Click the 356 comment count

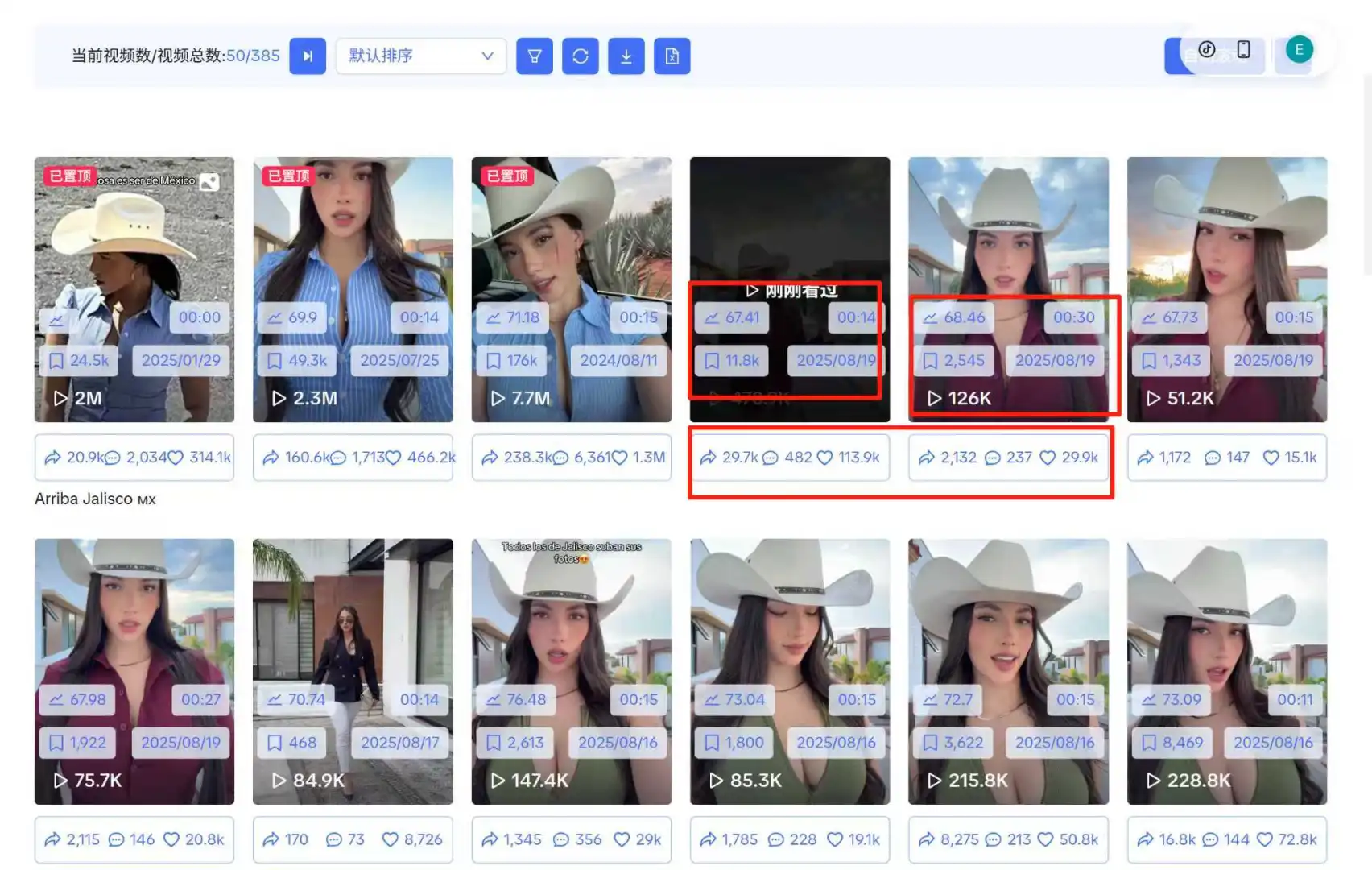(589, 839)
